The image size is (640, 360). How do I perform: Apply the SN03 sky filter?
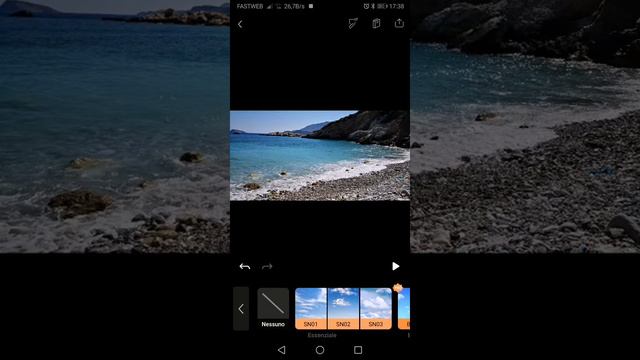click(376, 309)
